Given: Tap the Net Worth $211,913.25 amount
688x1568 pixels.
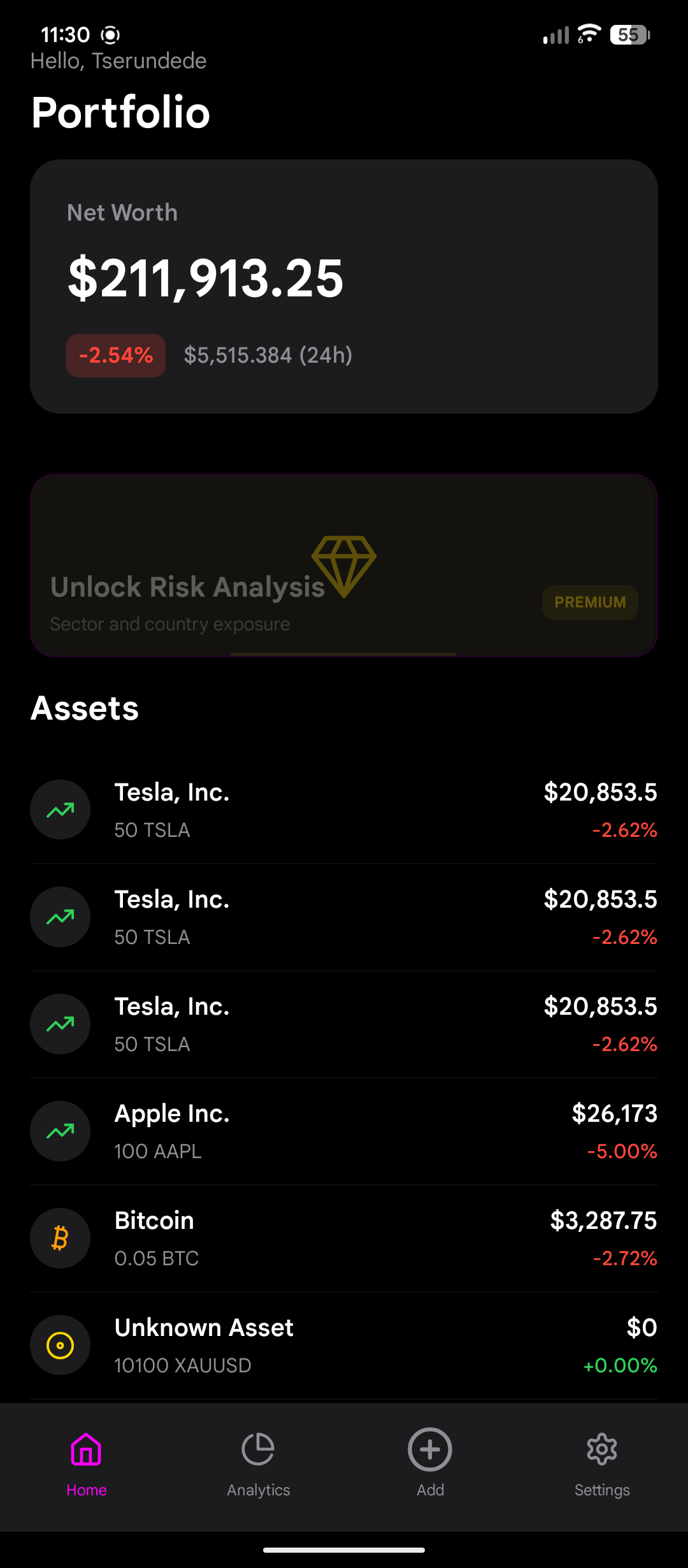Looking at the screenshot, I should pos(206,279).
